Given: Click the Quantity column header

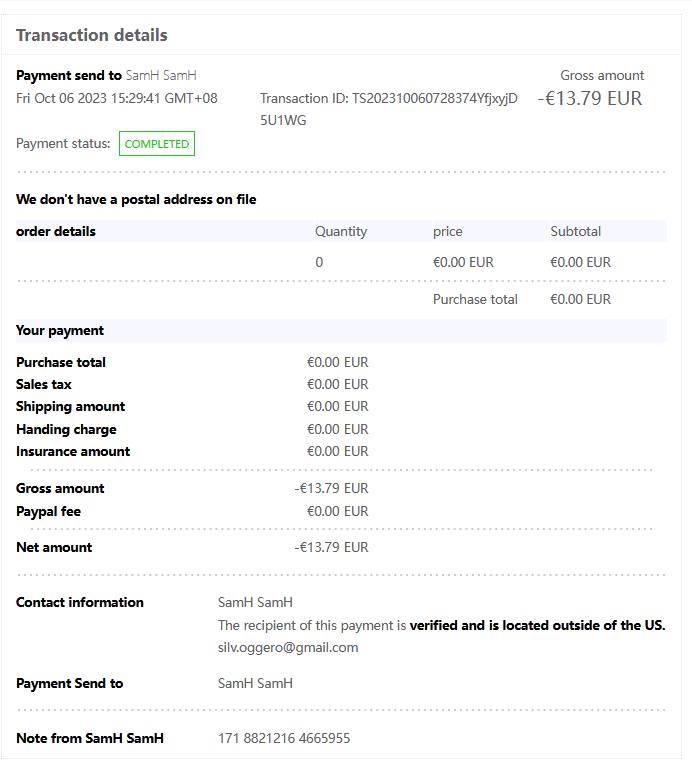Looking at the screenshot, I should pyautogui.click(x=341, y=231).
